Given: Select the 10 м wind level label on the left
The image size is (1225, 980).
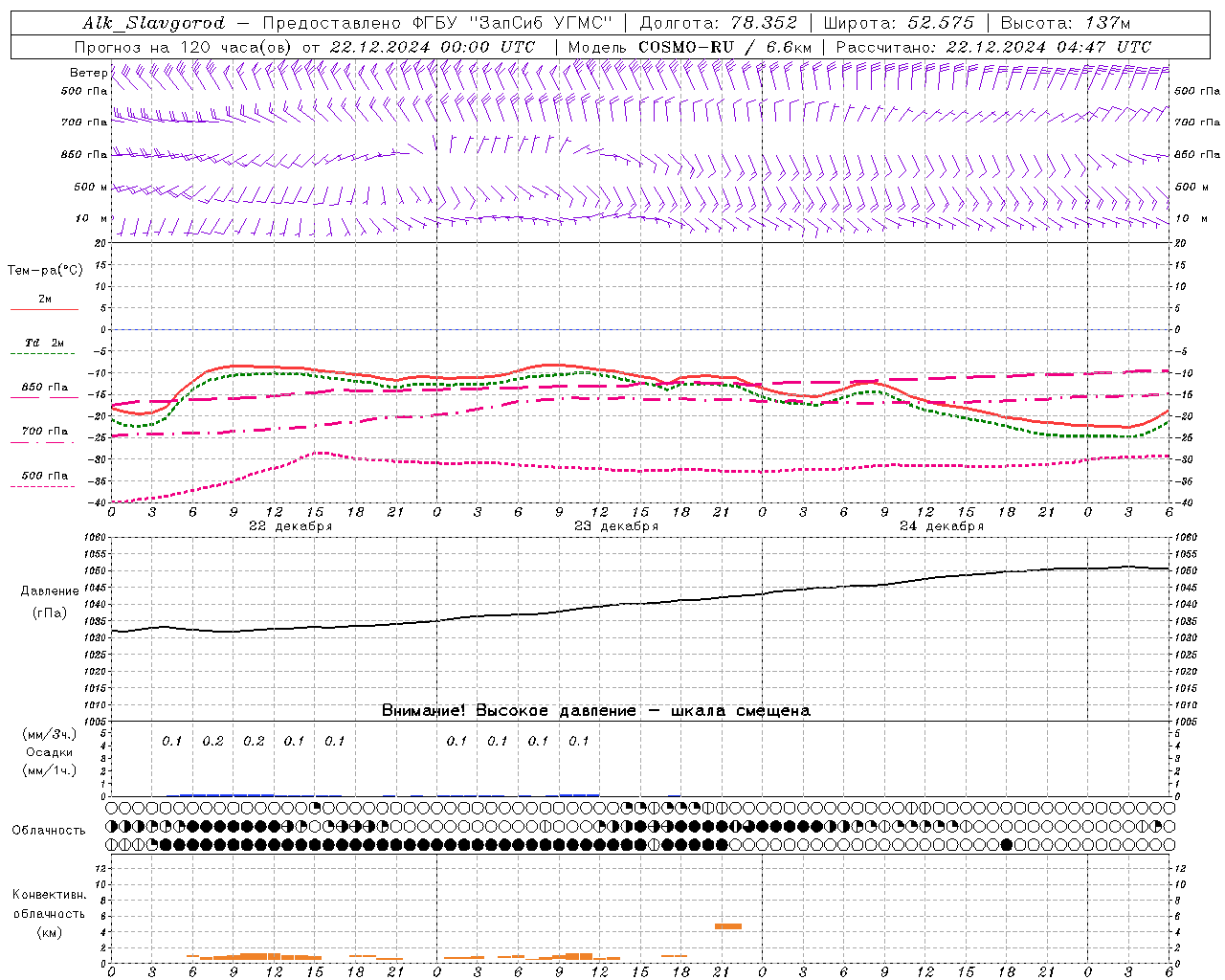Looking at the screenshot, I should click(x=91, y=219).
